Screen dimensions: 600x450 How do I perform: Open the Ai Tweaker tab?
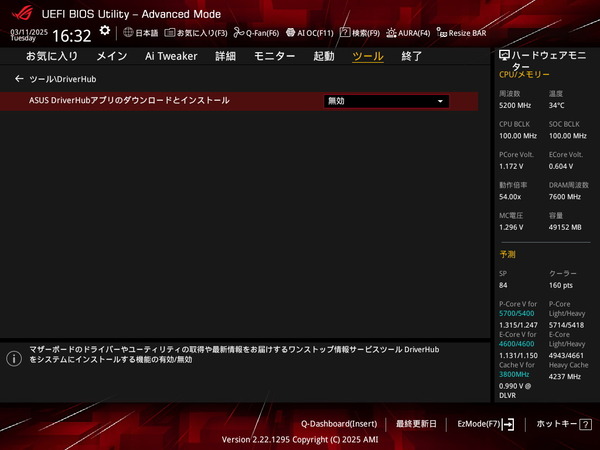pyautogui.click(x=171, y=56)
